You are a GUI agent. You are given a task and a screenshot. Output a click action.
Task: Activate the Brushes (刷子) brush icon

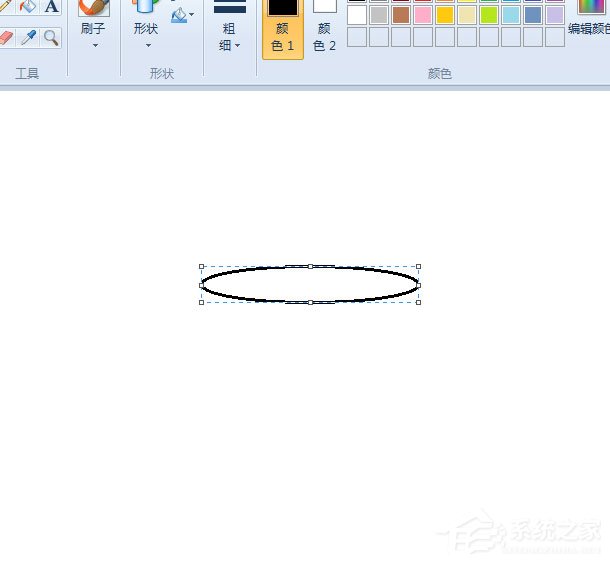(93, 8)
